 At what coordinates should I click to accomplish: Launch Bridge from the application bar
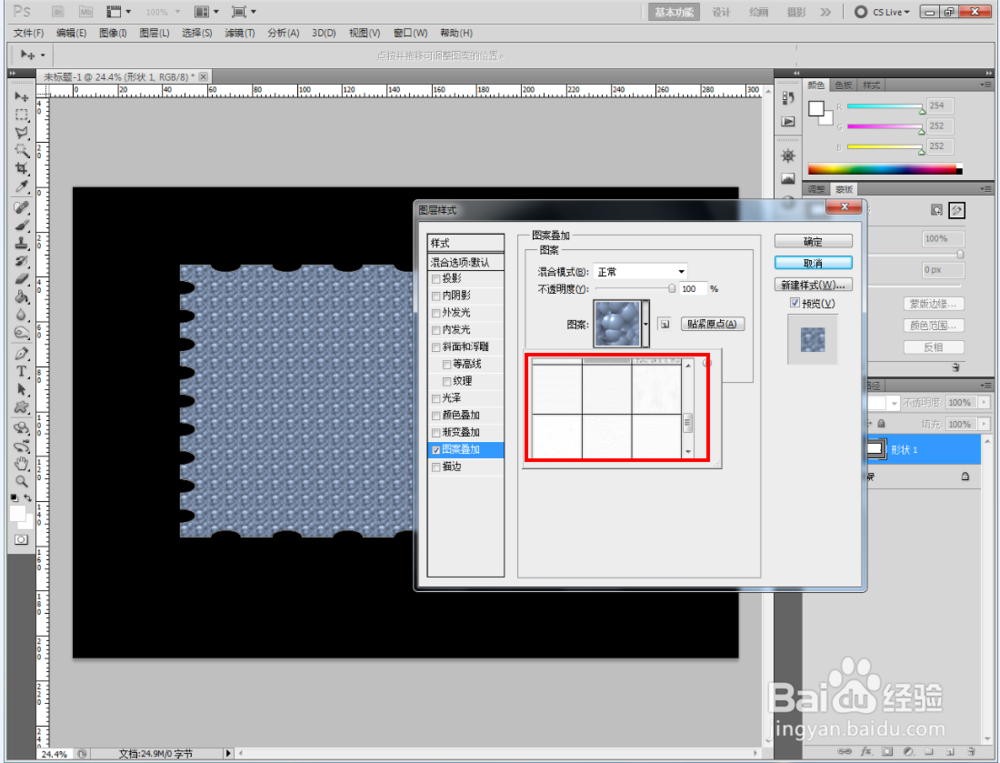pos(58,11)
